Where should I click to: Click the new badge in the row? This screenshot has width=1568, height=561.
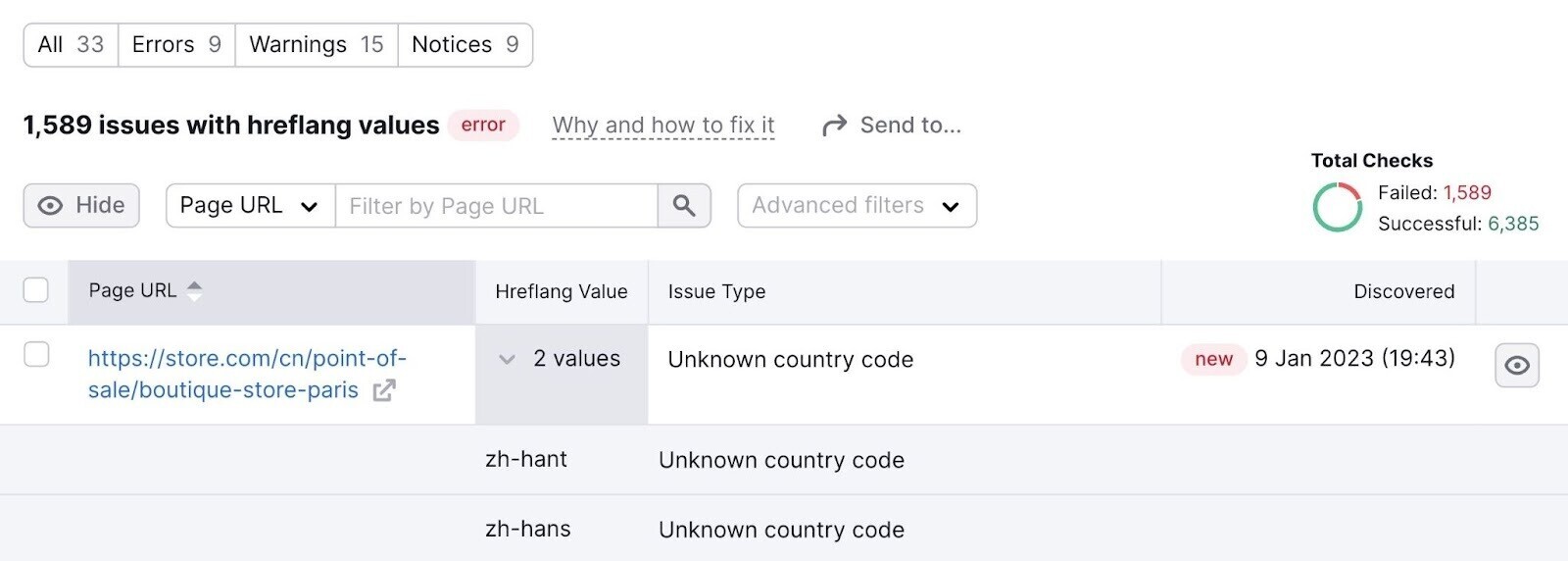[1213, 359]
